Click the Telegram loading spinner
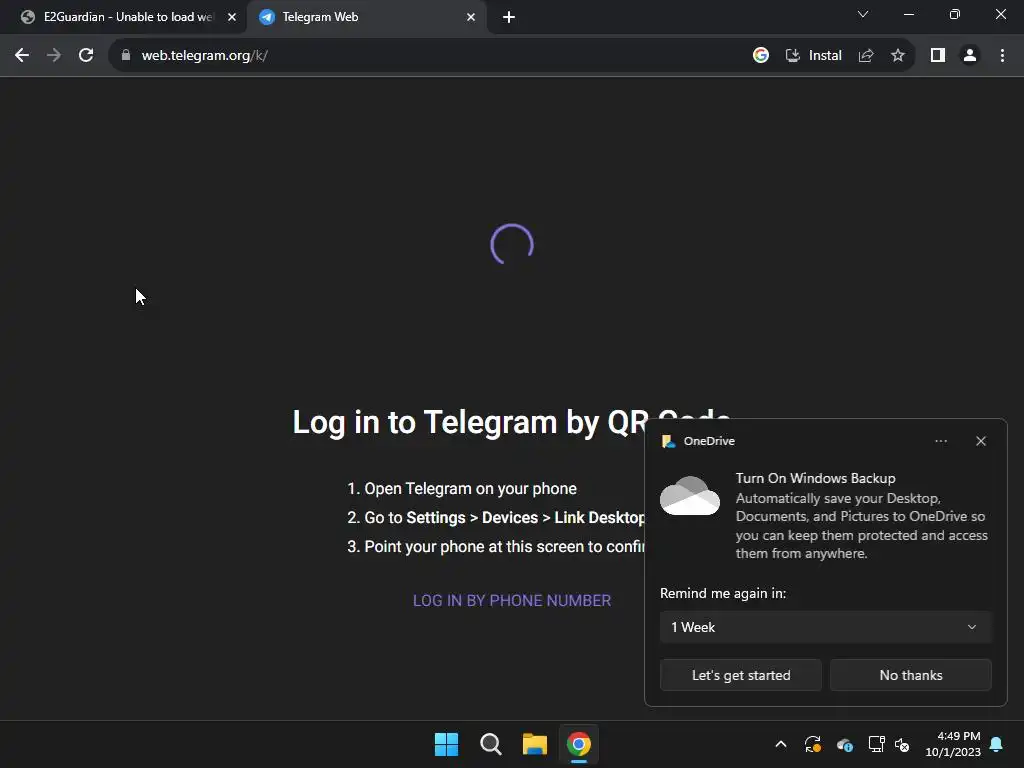The image size is (1024, 768). [x=512, y=245]
